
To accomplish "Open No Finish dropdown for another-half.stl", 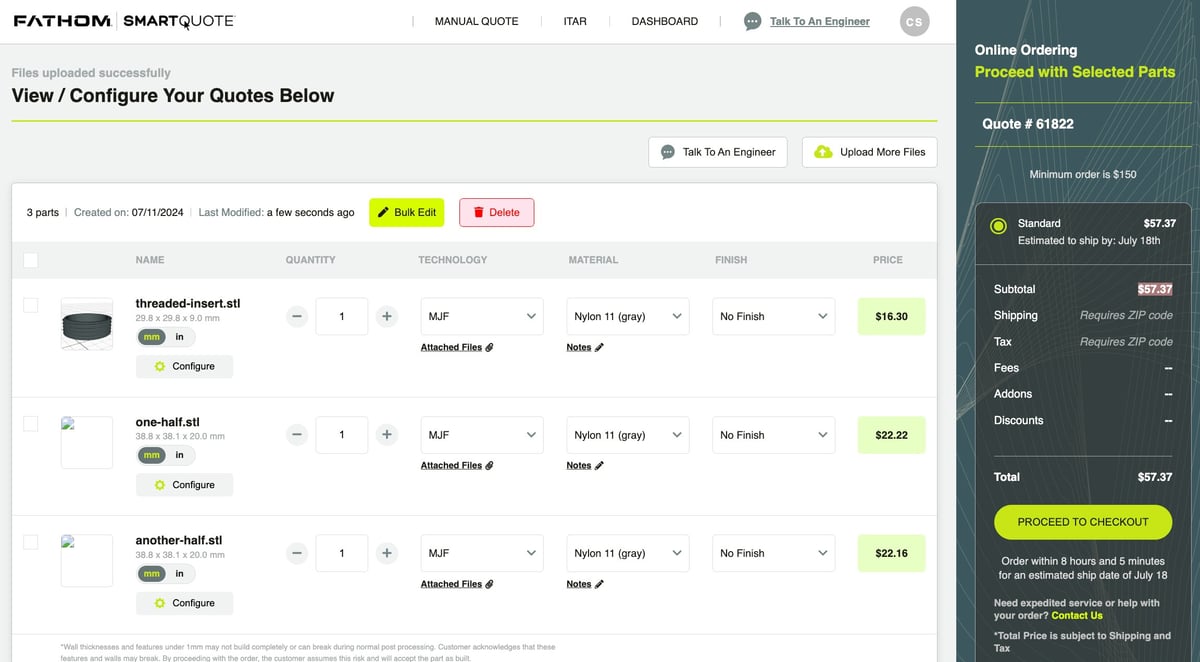I will pyautogui.click(x=773, y=553).
